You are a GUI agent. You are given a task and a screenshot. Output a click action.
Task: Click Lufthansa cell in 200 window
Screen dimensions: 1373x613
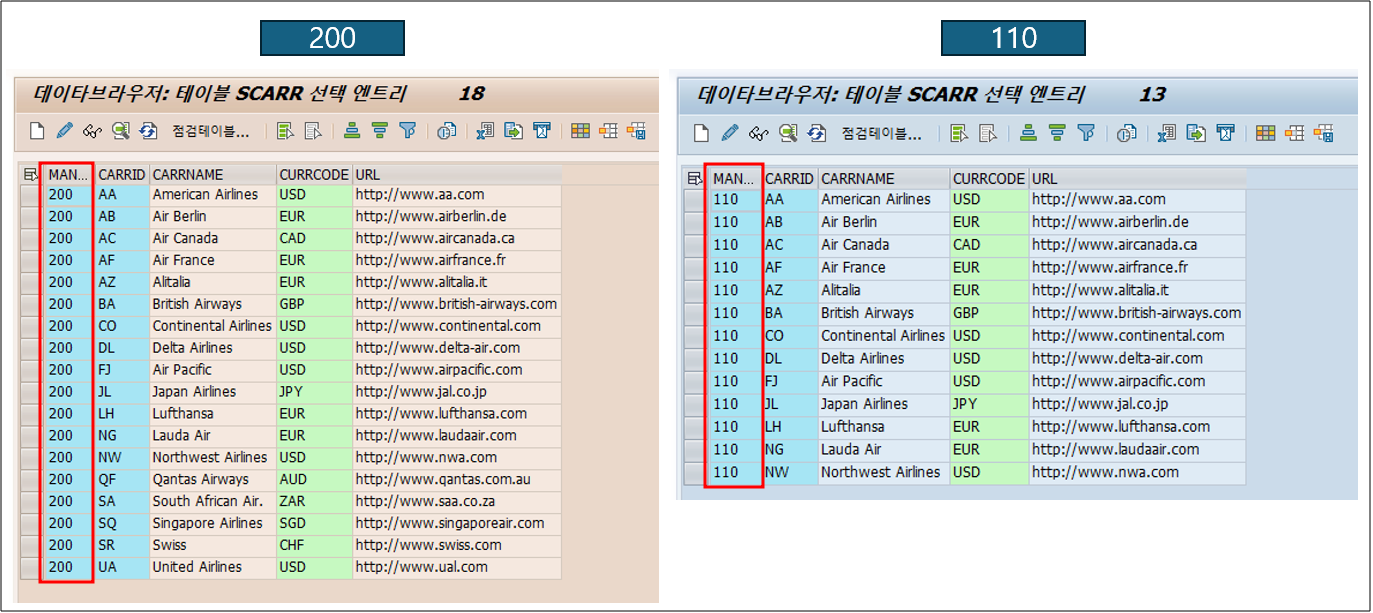click(213, 413)
